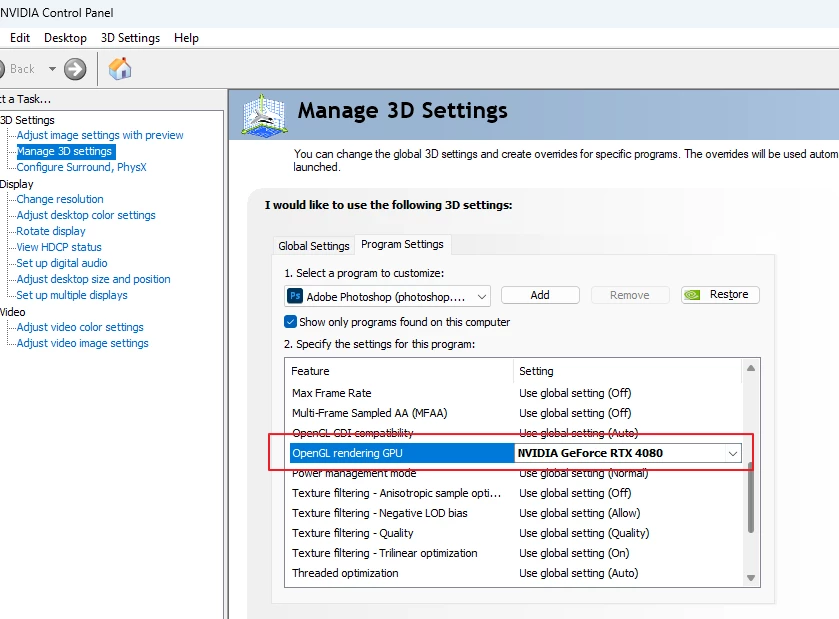Viewport: 839px width, 619px height.
Task: Open the Back history dropdown arrow
Action: pos(52,69)
